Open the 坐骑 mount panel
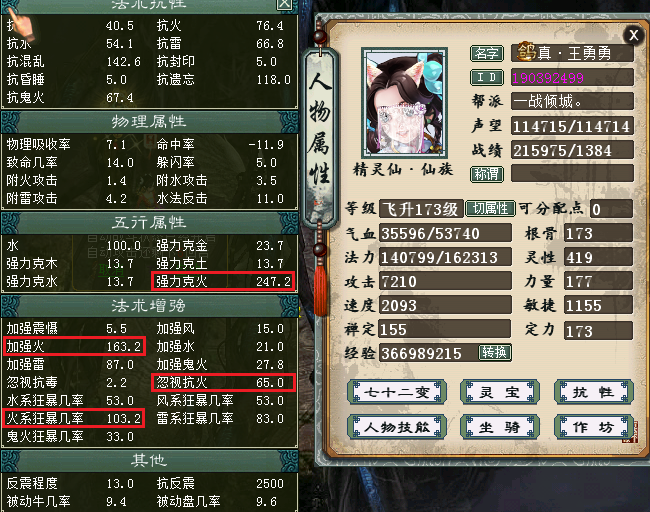 click(500, 427)
